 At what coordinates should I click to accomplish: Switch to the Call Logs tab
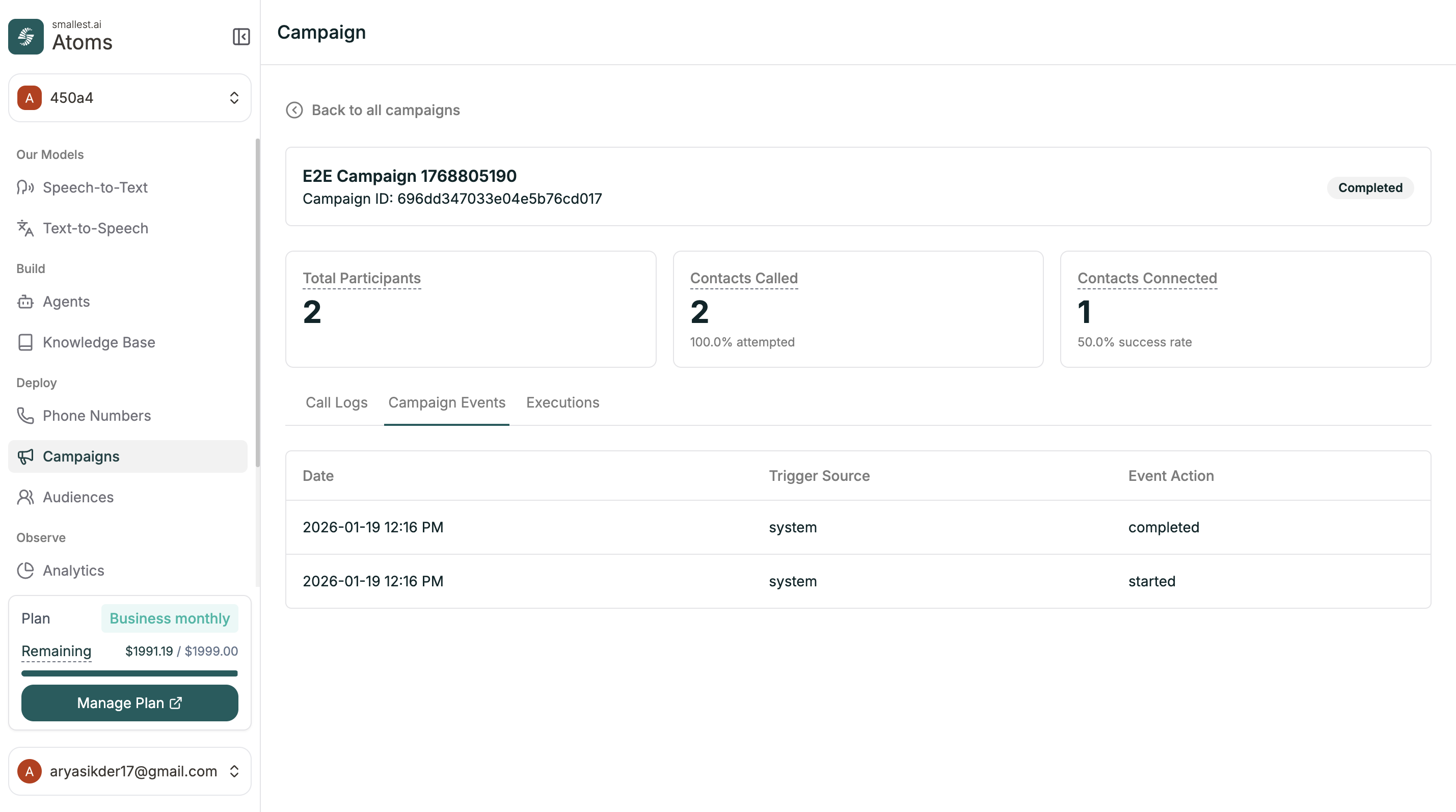336,402
